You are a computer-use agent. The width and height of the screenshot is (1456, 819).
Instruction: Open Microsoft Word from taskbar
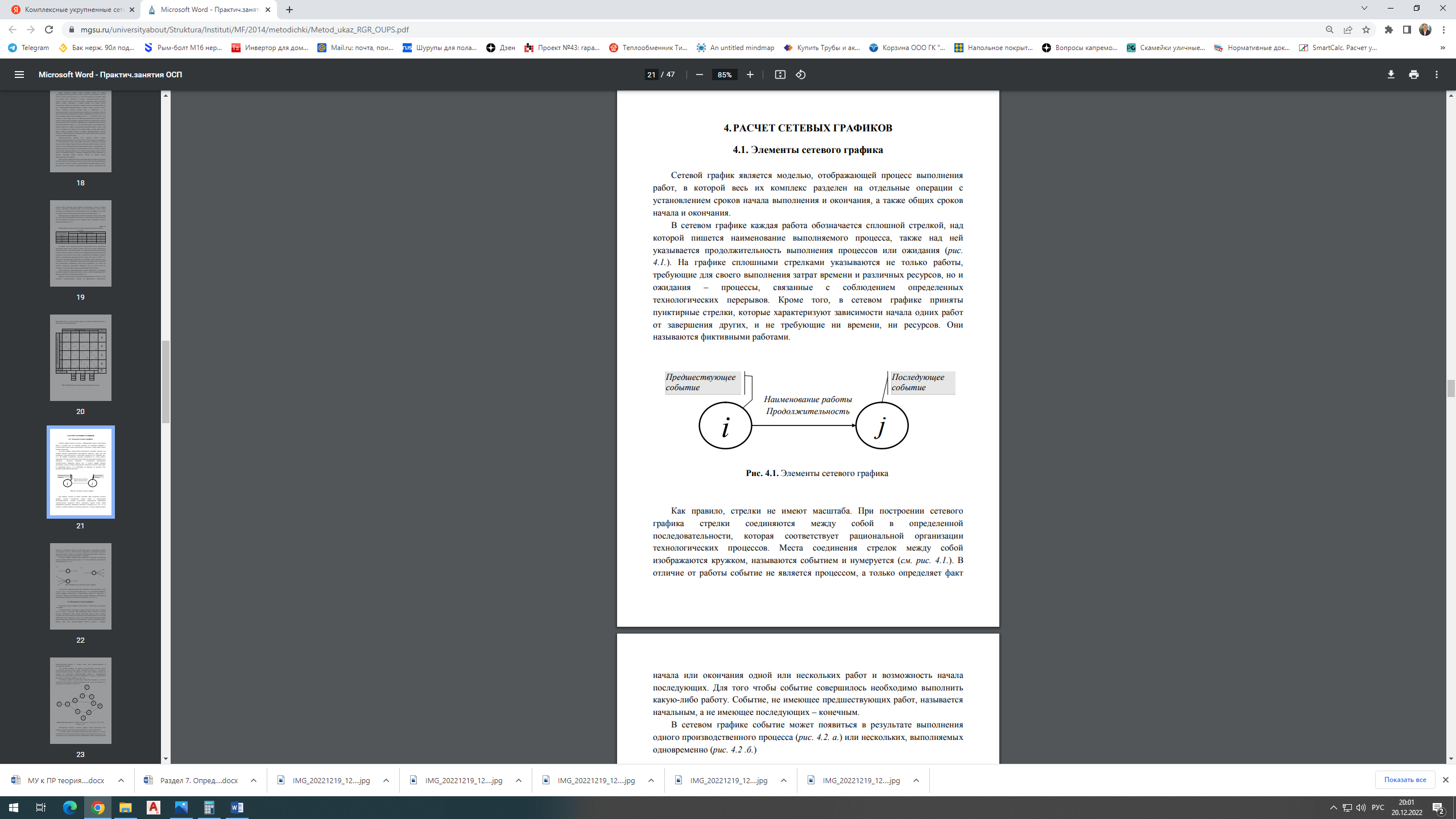[x=237, y=808]
